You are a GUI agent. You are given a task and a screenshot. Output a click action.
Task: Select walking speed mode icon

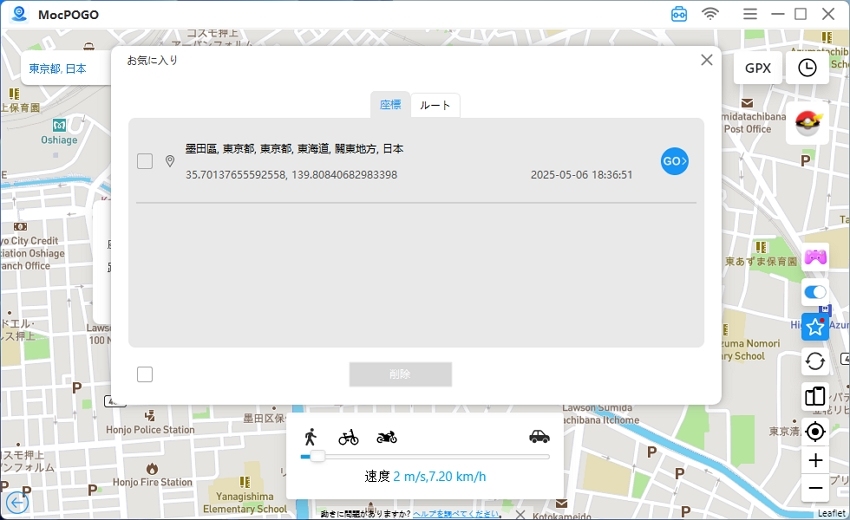(x=311, y=436)
